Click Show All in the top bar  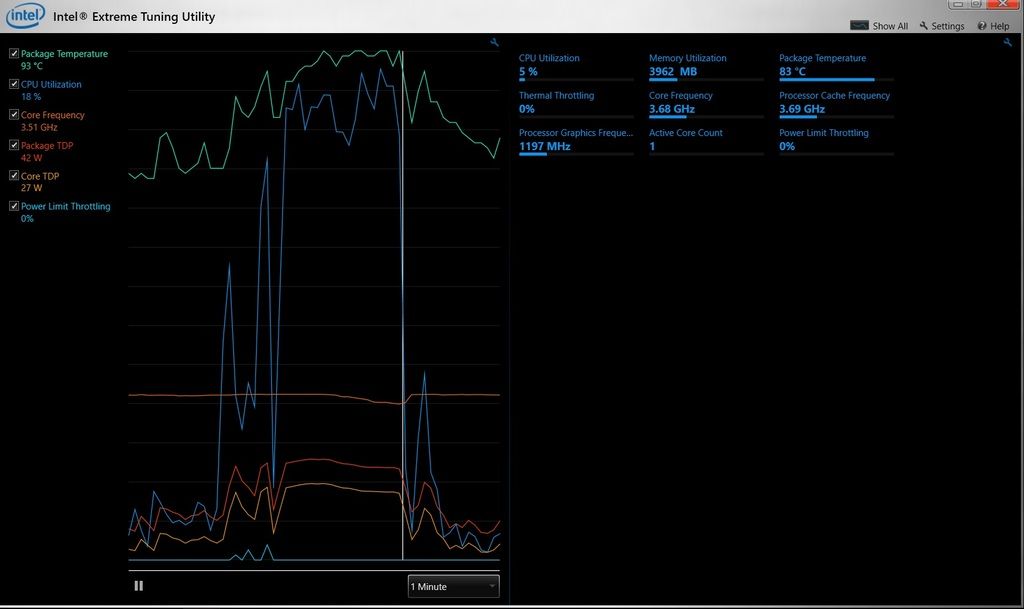(x=890, y=26)
